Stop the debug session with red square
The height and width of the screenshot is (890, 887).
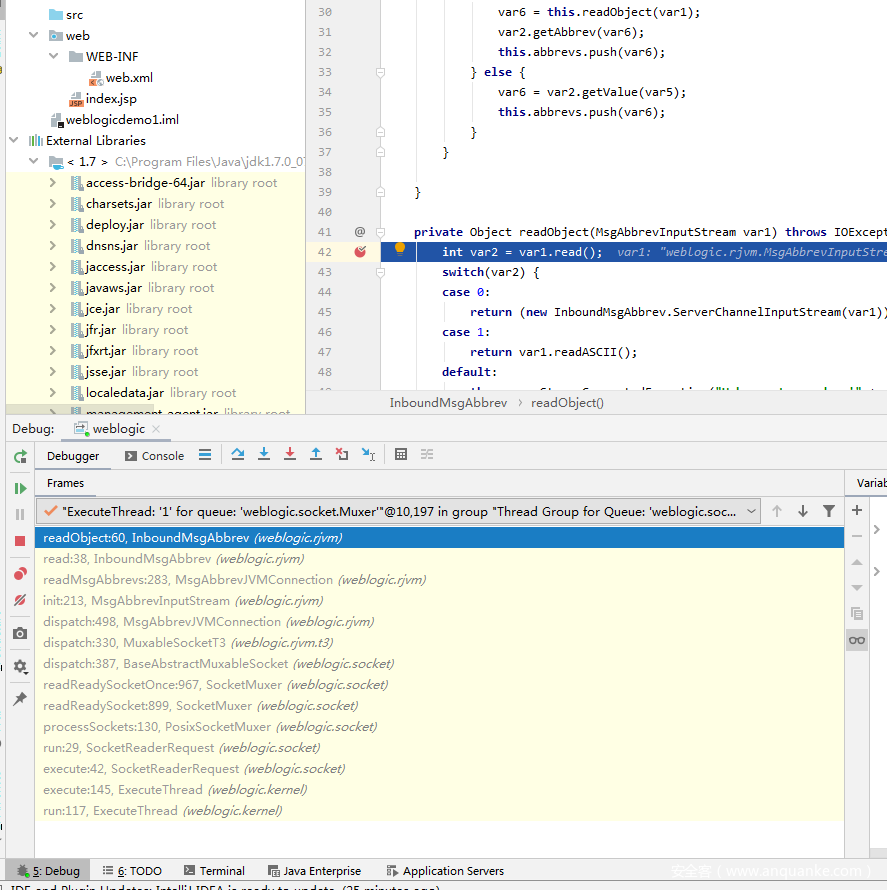pyautogui.click(x=20, y=541)
